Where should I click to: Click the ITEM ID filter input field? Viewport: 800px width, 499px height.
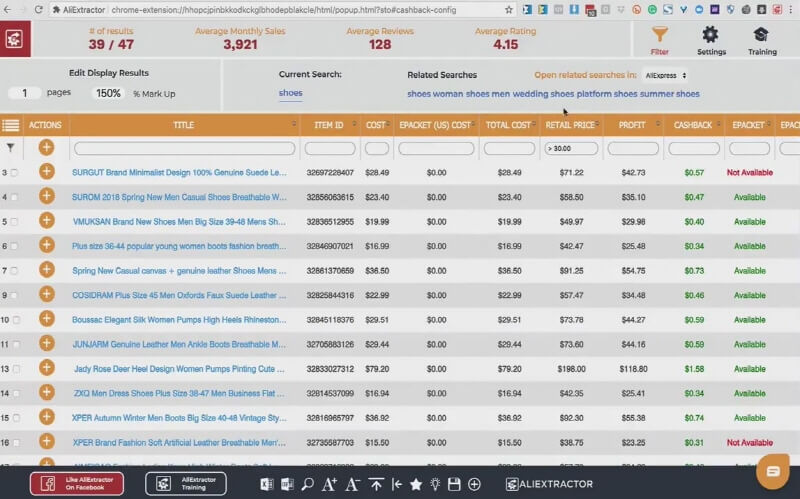(x=330, y=148)
